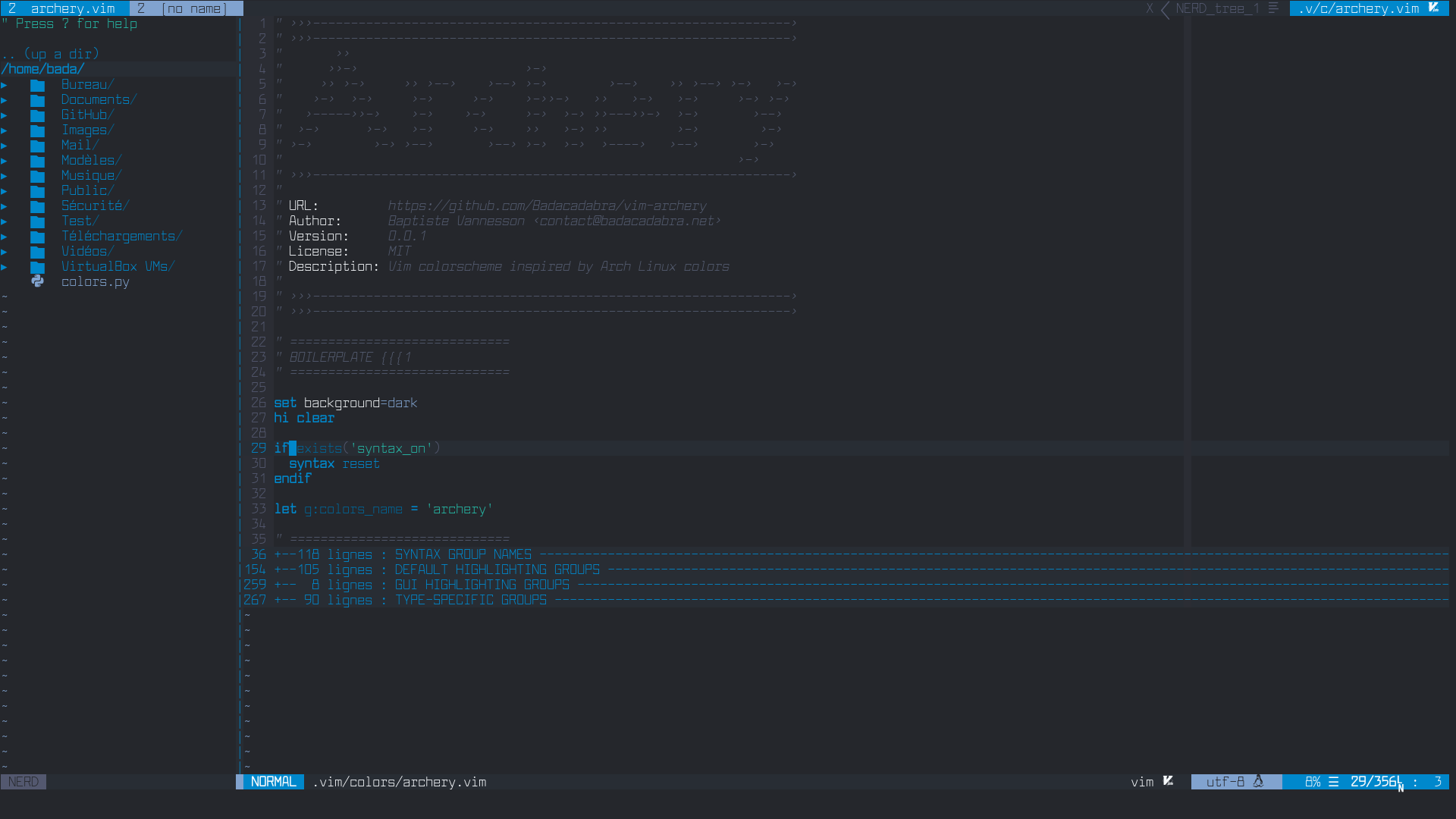Click the hamburger lines icon next to NERD_tree_1
Viewport: 1456px width, 819px height.
pyautogui.click(x=1274, y=8)
